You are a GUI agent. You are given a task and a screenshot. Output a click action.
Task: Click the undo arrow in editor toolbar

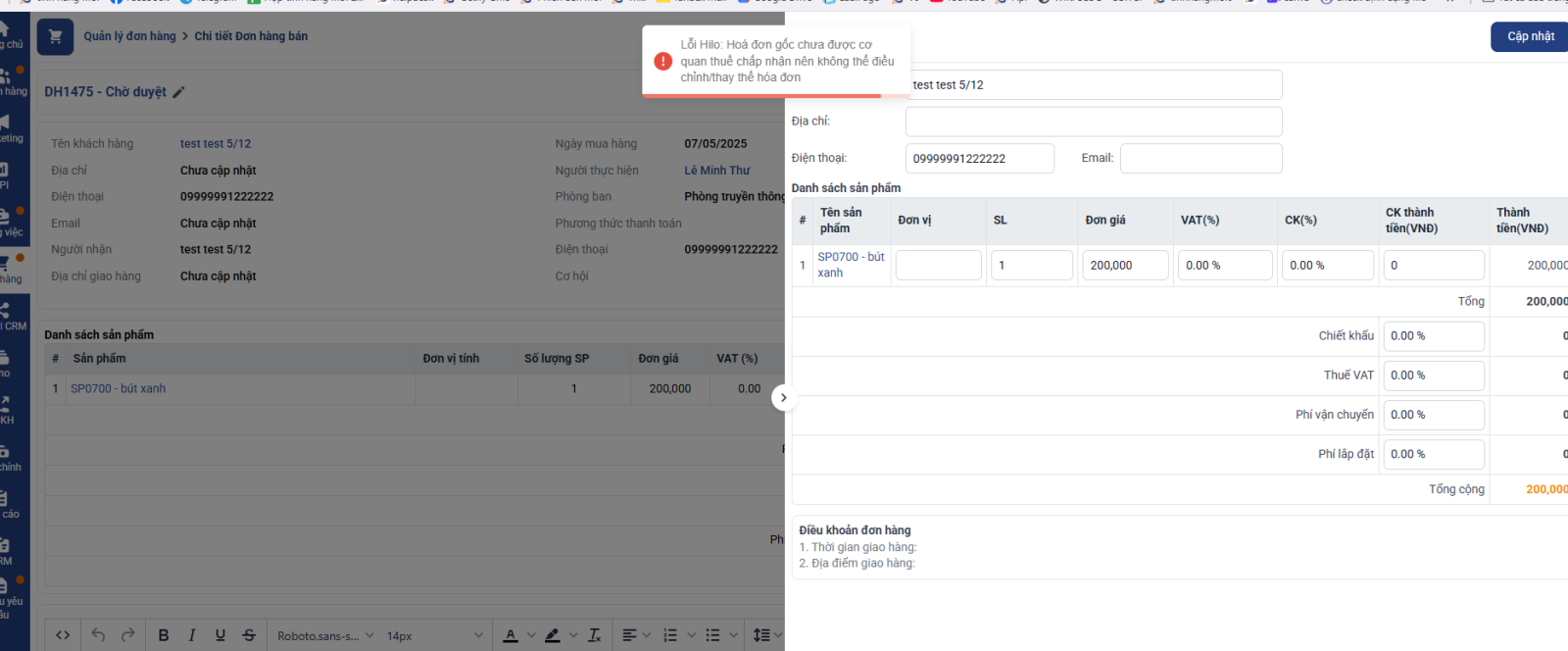pos(98,635)
